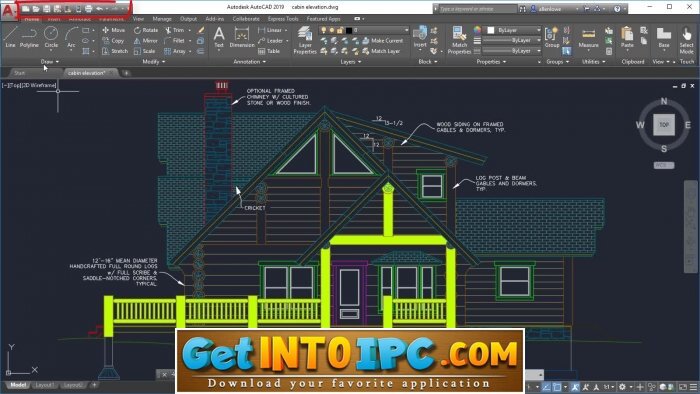This screenshot has height=394, width=700.
Task: Click the Erase tool icon
Action: pyautogui.click(x=201, y=30)
